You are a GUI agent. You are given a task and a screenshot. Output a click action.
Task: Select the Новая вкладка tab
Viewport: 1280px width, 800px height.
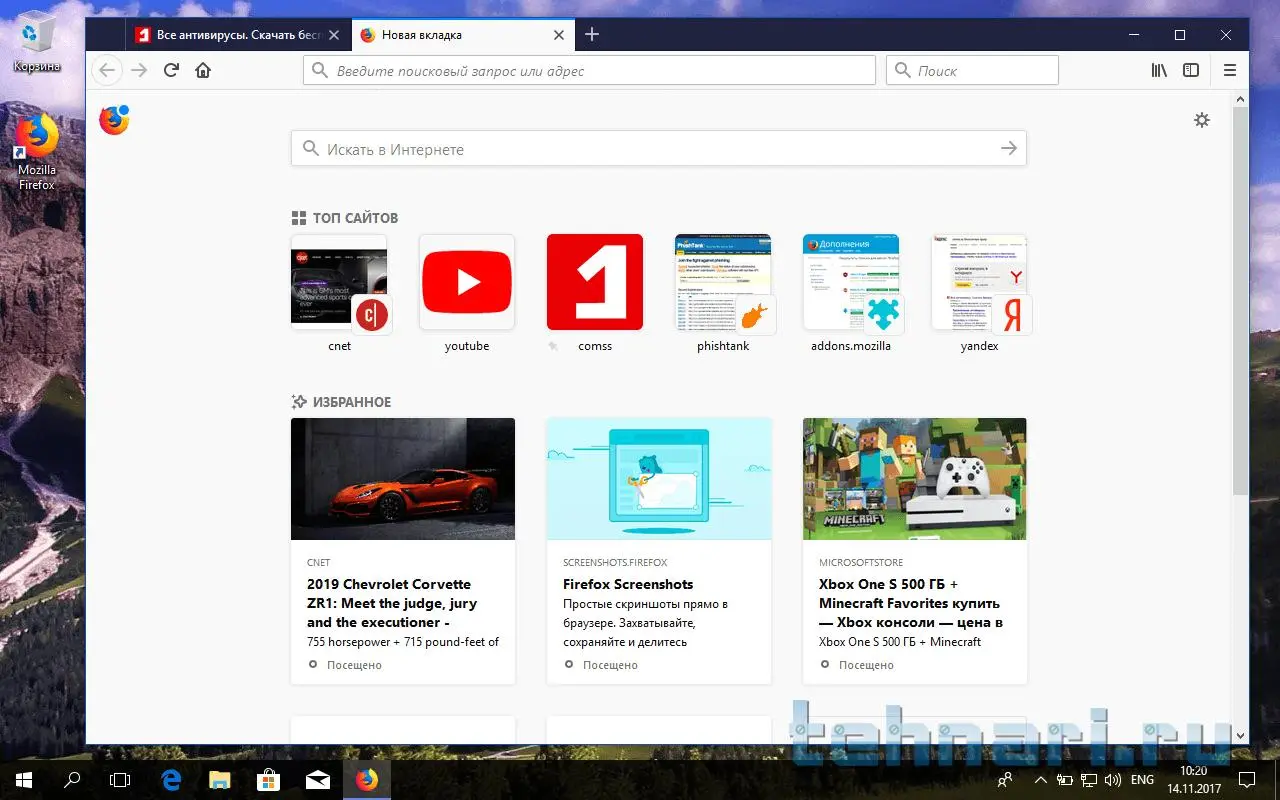(462, 35)
